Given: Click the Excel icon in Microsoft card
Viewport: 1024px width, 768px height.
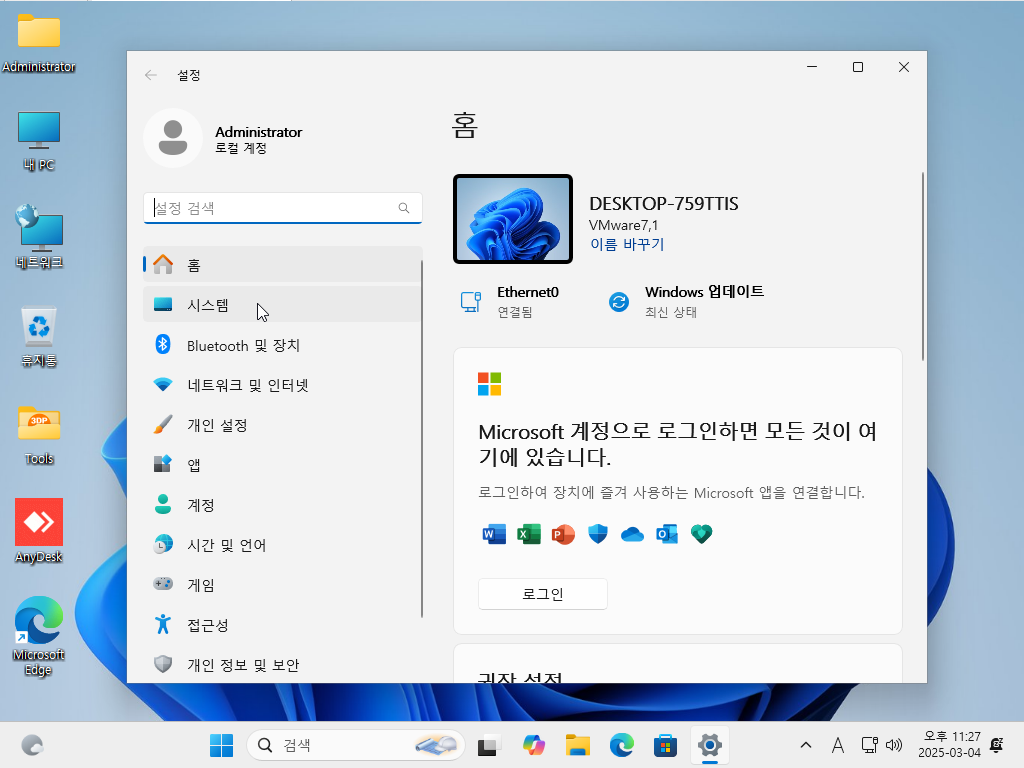Looking at the screenshot, I should point(528,534).
